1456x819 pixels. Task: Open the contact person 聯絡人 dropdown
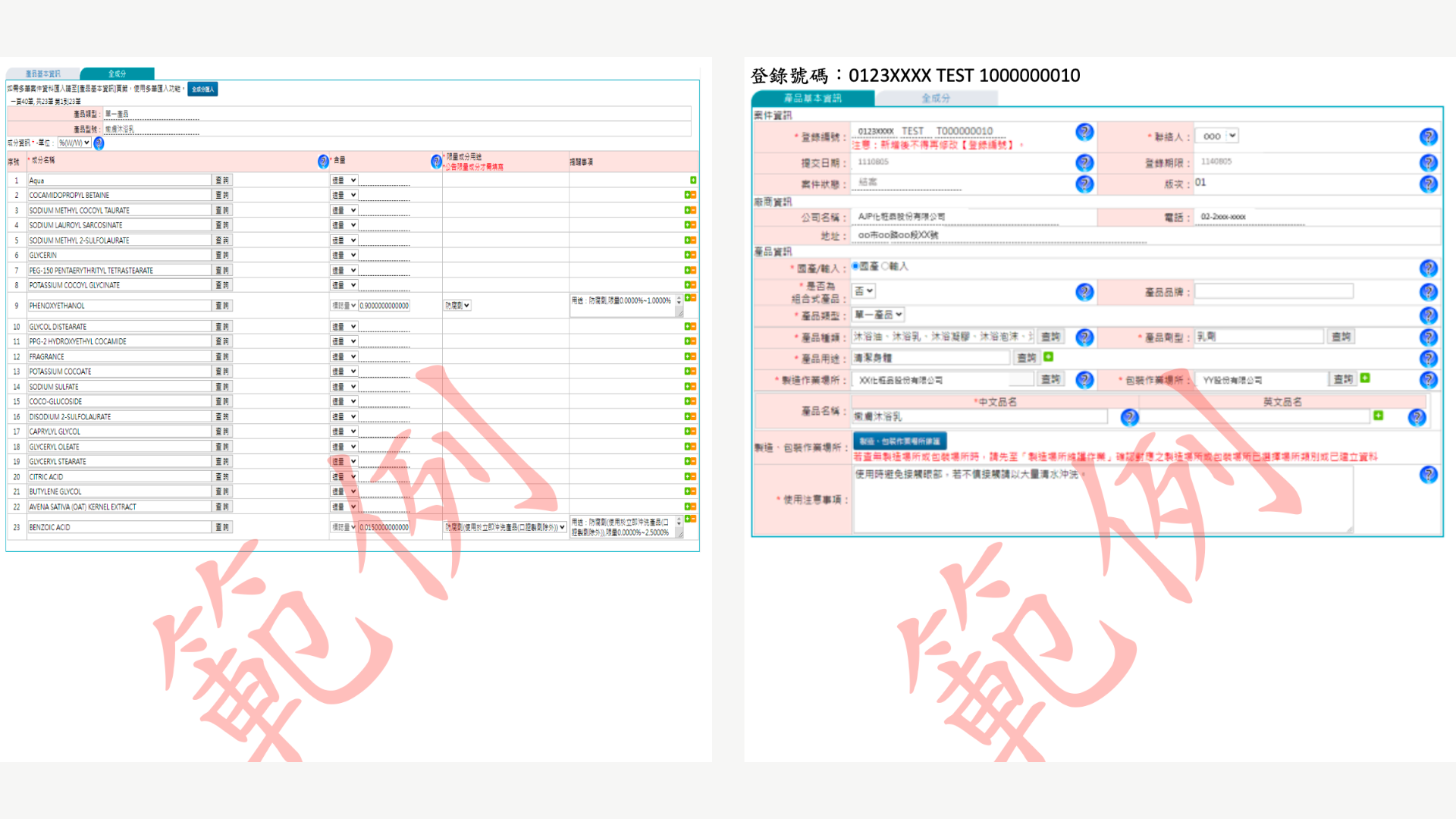point(1216,136)
